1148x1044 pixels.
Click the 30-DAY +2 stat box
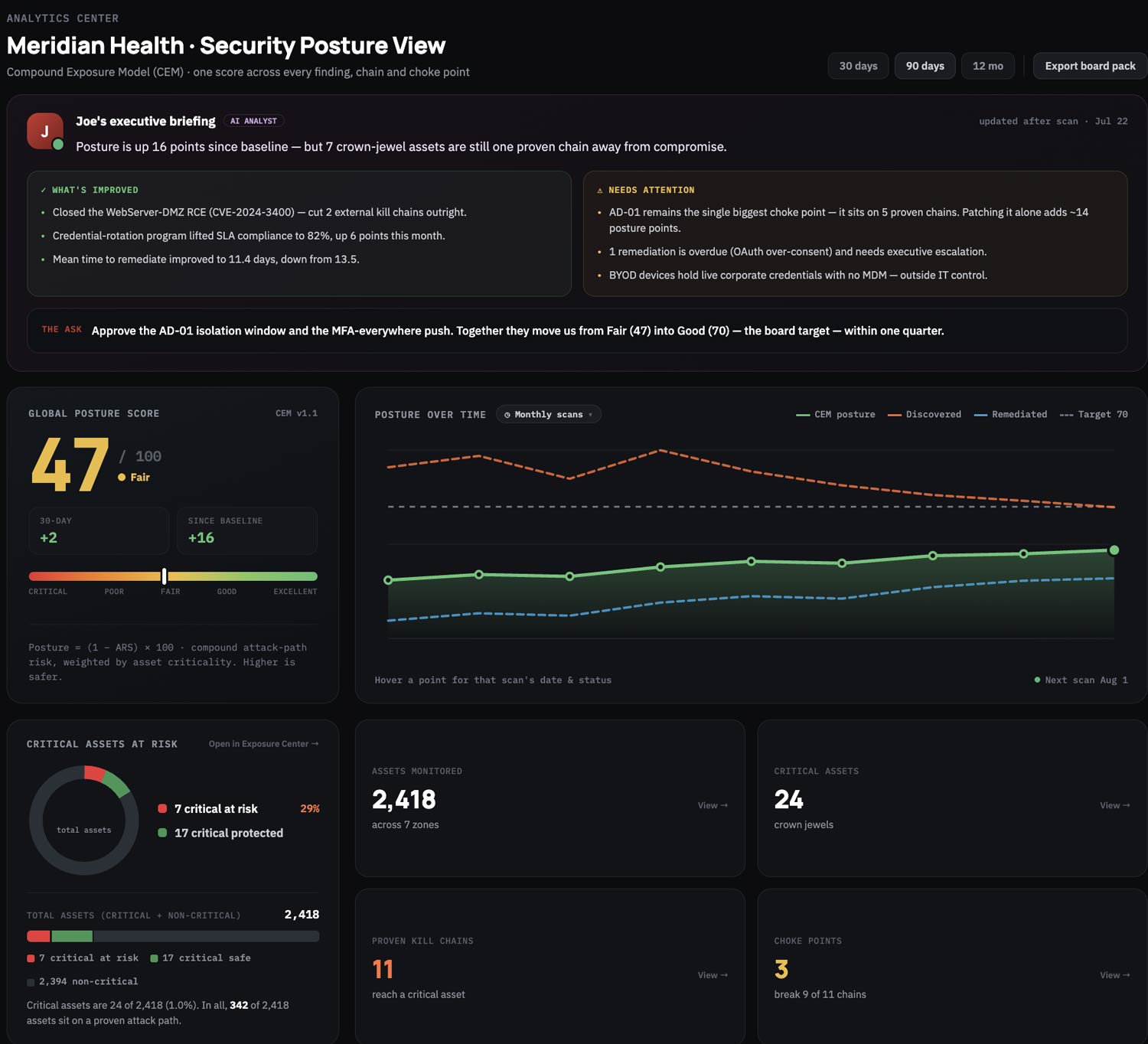99,530
